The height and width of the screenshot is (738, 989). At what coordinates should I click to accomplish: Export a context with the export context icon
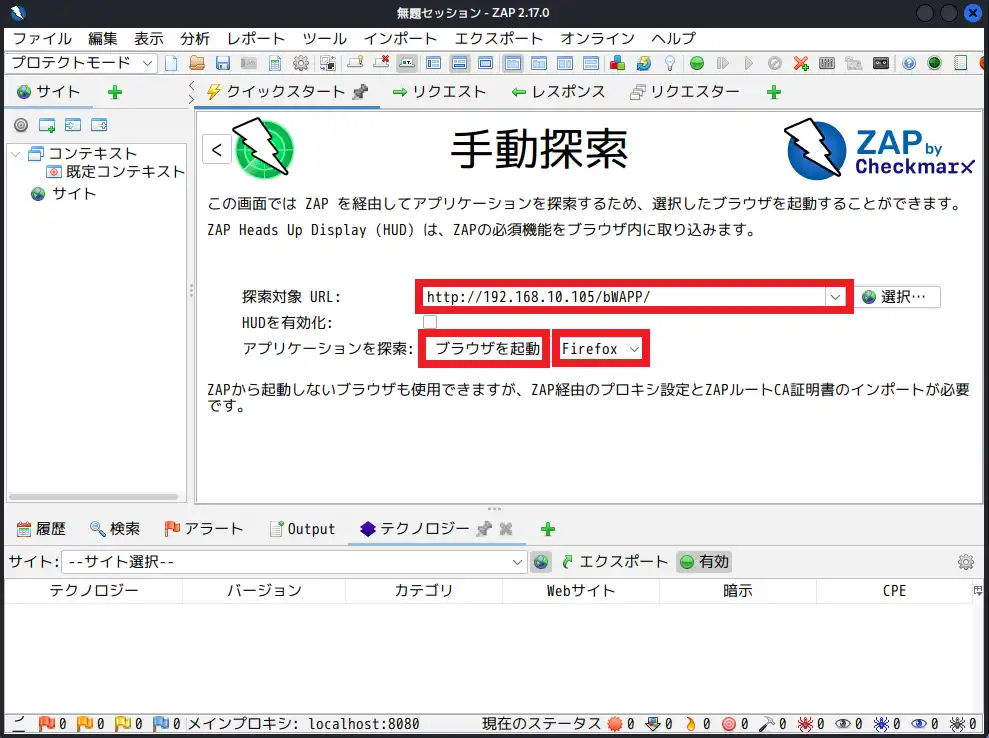[x=99, y=125]
